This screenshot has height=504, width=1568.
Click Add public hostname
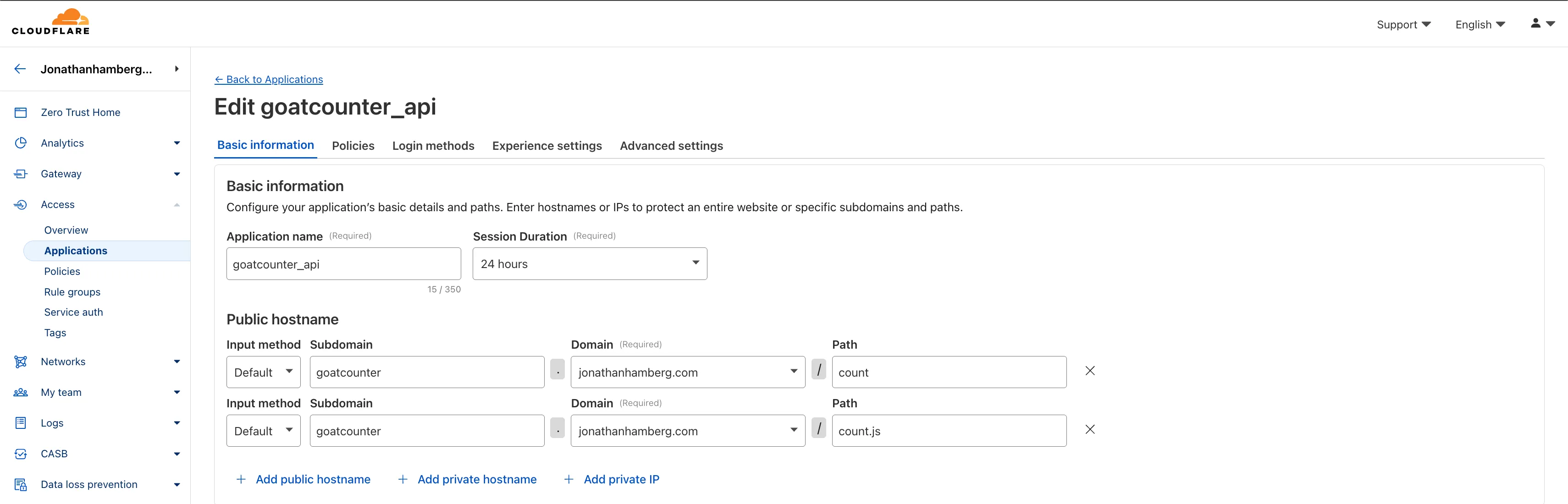coord(313,479)
